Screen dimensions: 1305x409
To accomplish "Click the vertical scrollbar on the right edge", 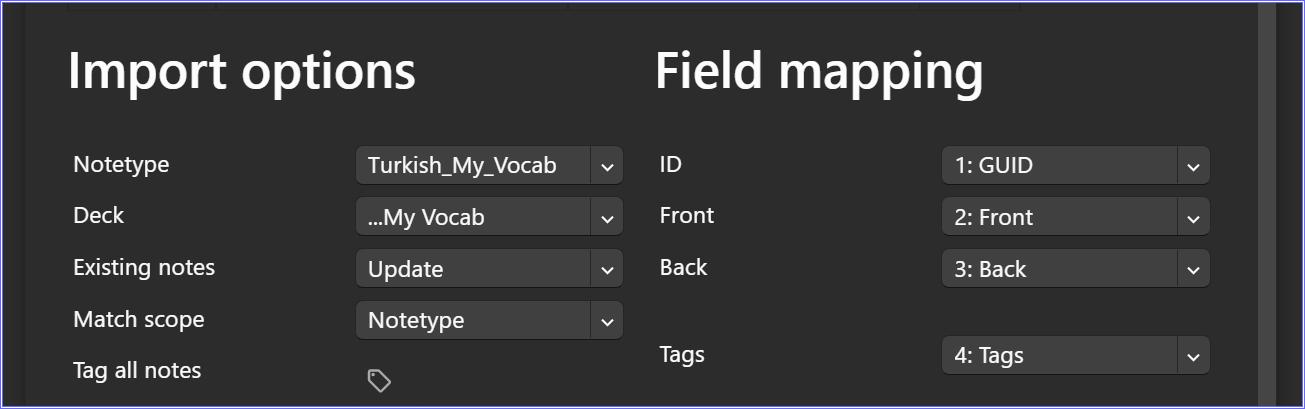I will (x=1267, y=200).
